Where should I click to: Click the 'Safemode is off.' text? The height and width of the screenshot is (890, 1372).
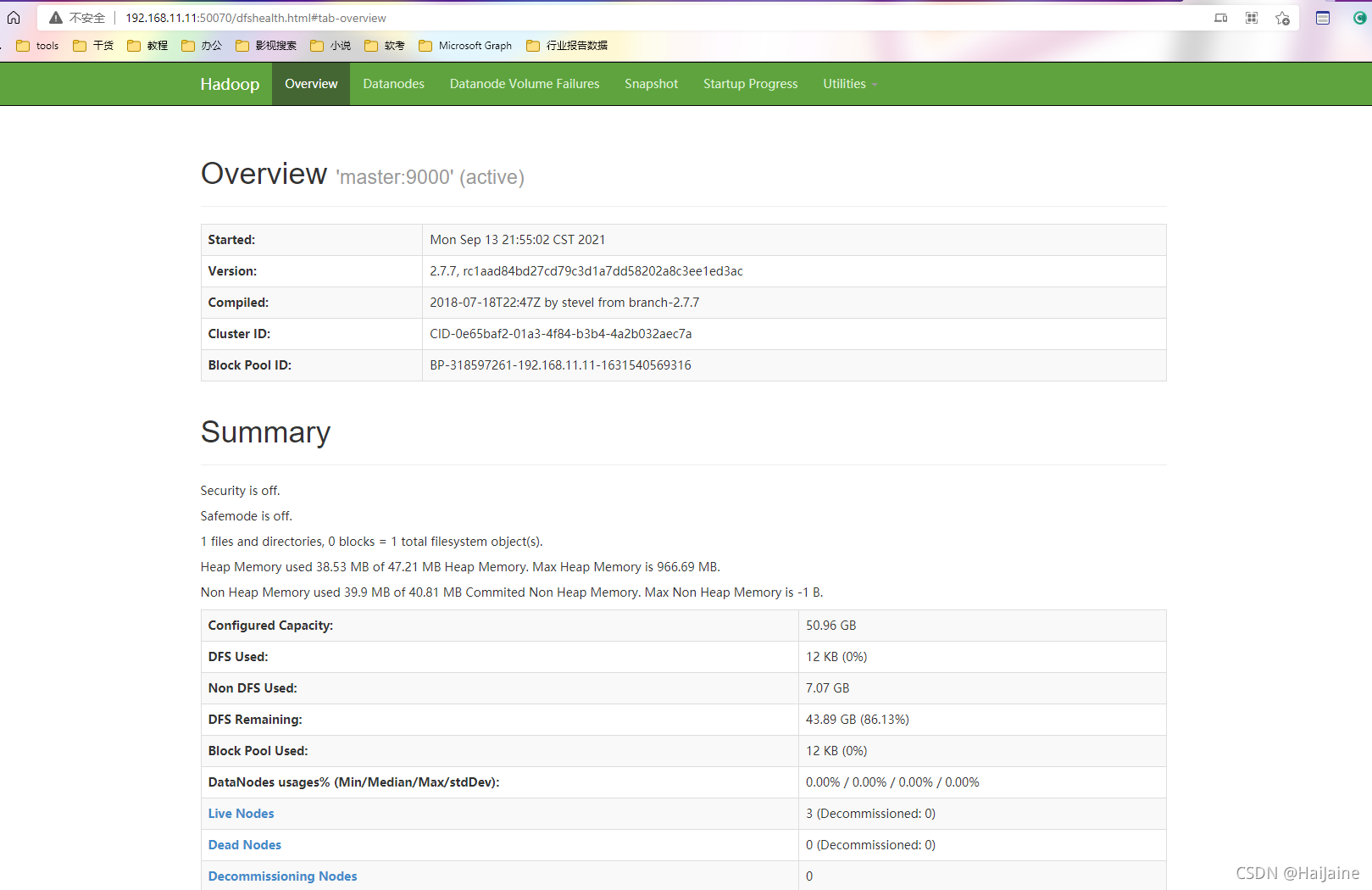coord(246,516)
